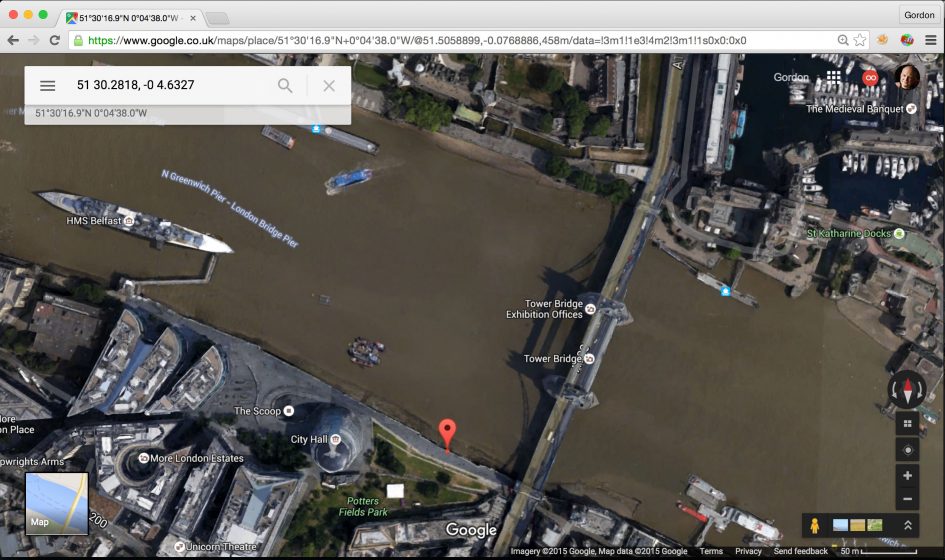This screenshot has width=945, height=560.
Task: Click the Privacy link in footer
Action: (748, 552)
